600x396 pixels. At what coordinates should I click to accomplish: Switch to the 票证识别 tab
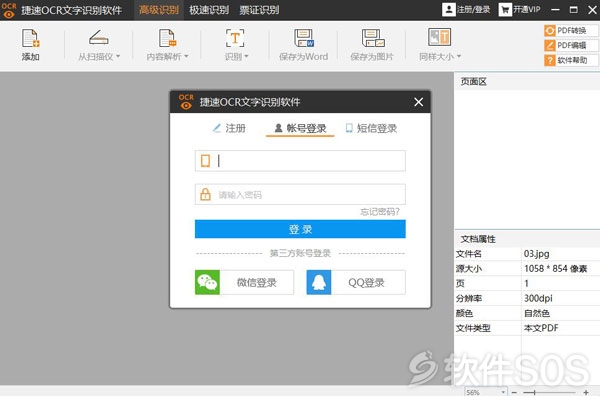point(259,10)
